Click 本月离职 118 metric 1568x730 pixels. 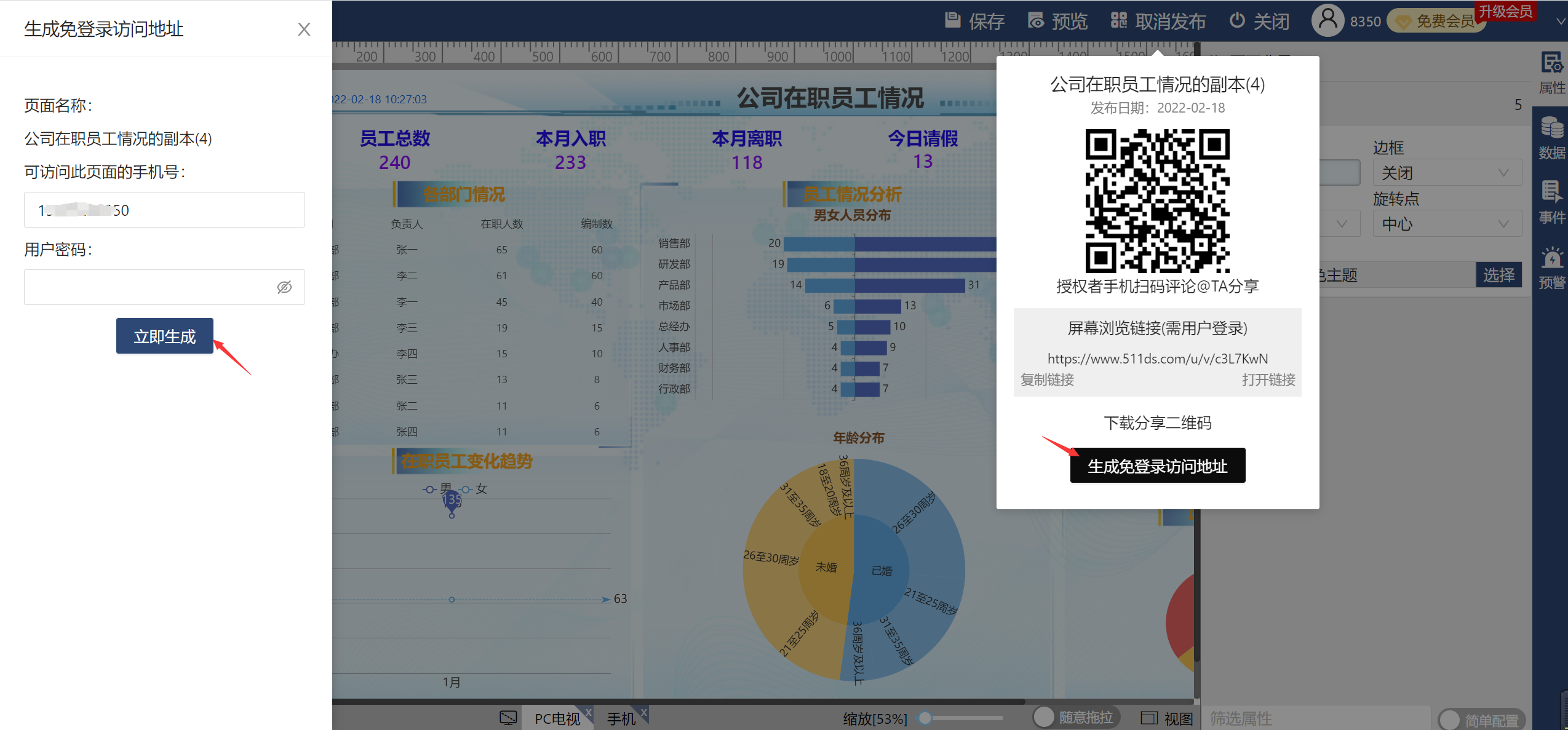pos(746,150)
